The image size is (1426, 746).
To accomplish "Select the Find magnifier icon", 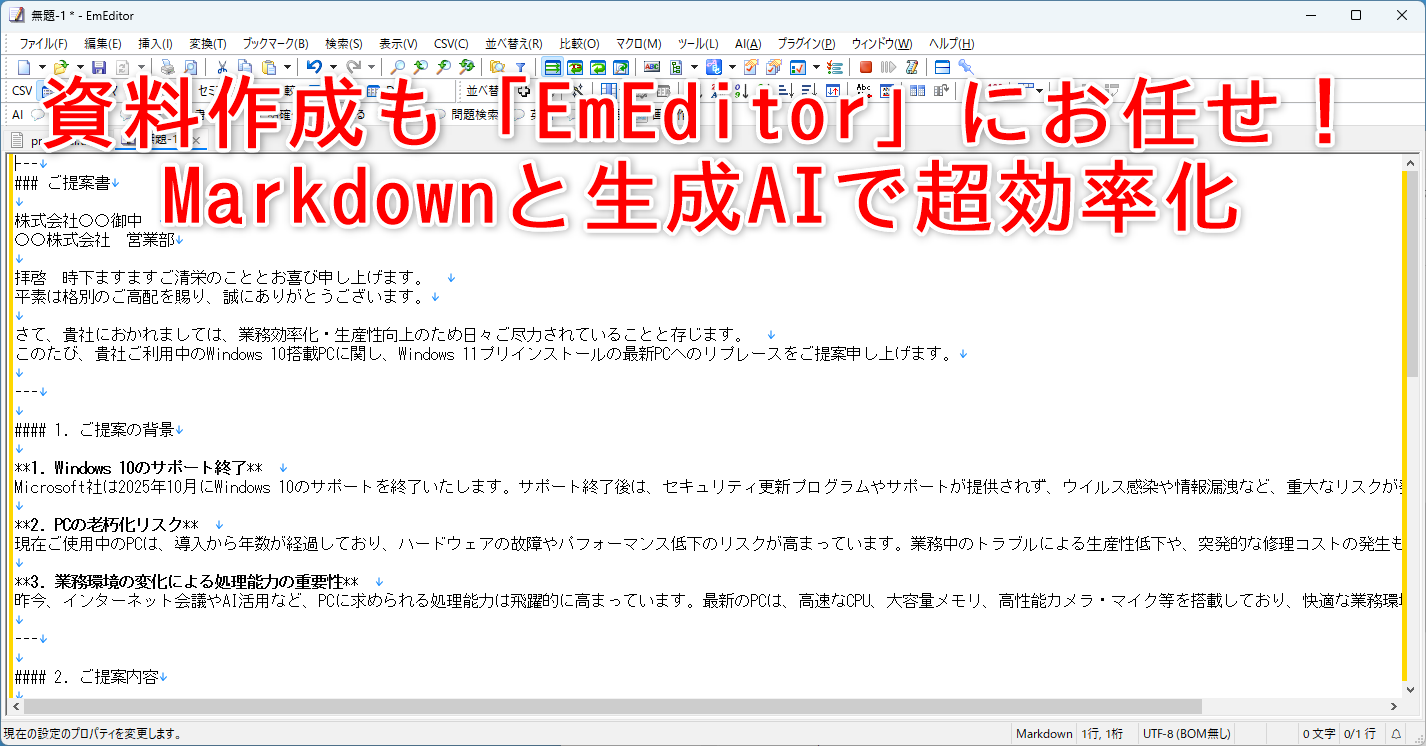I will (x=396, y=67).
